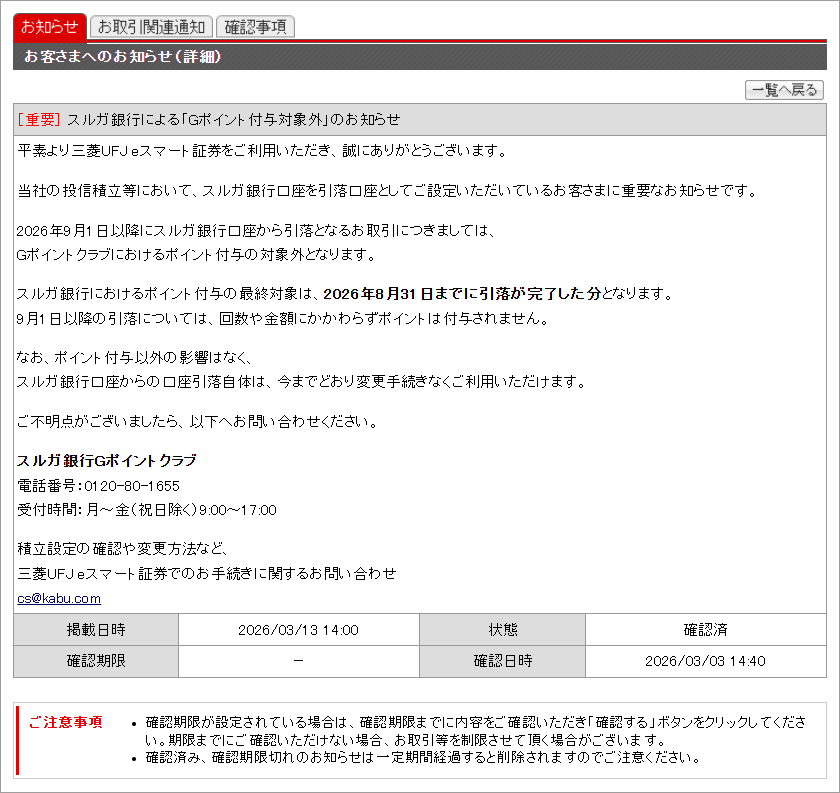Click the 一覧へ戻る button
840x793 pixels.
point(785,89)
